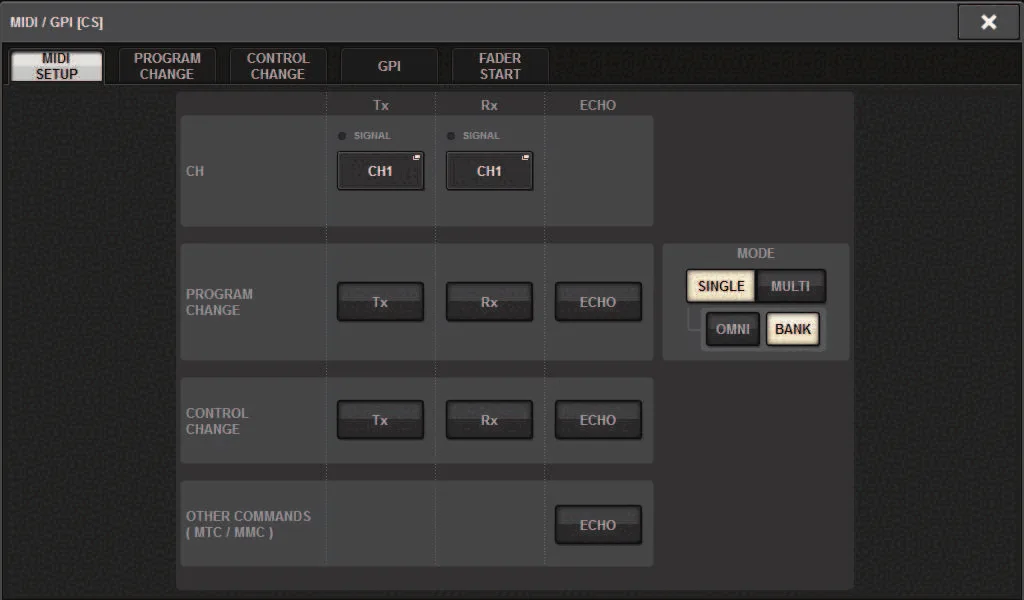The width and height of the screenshot is (1024, 600).
Task: Select MULTI mode
Action: 790,286
